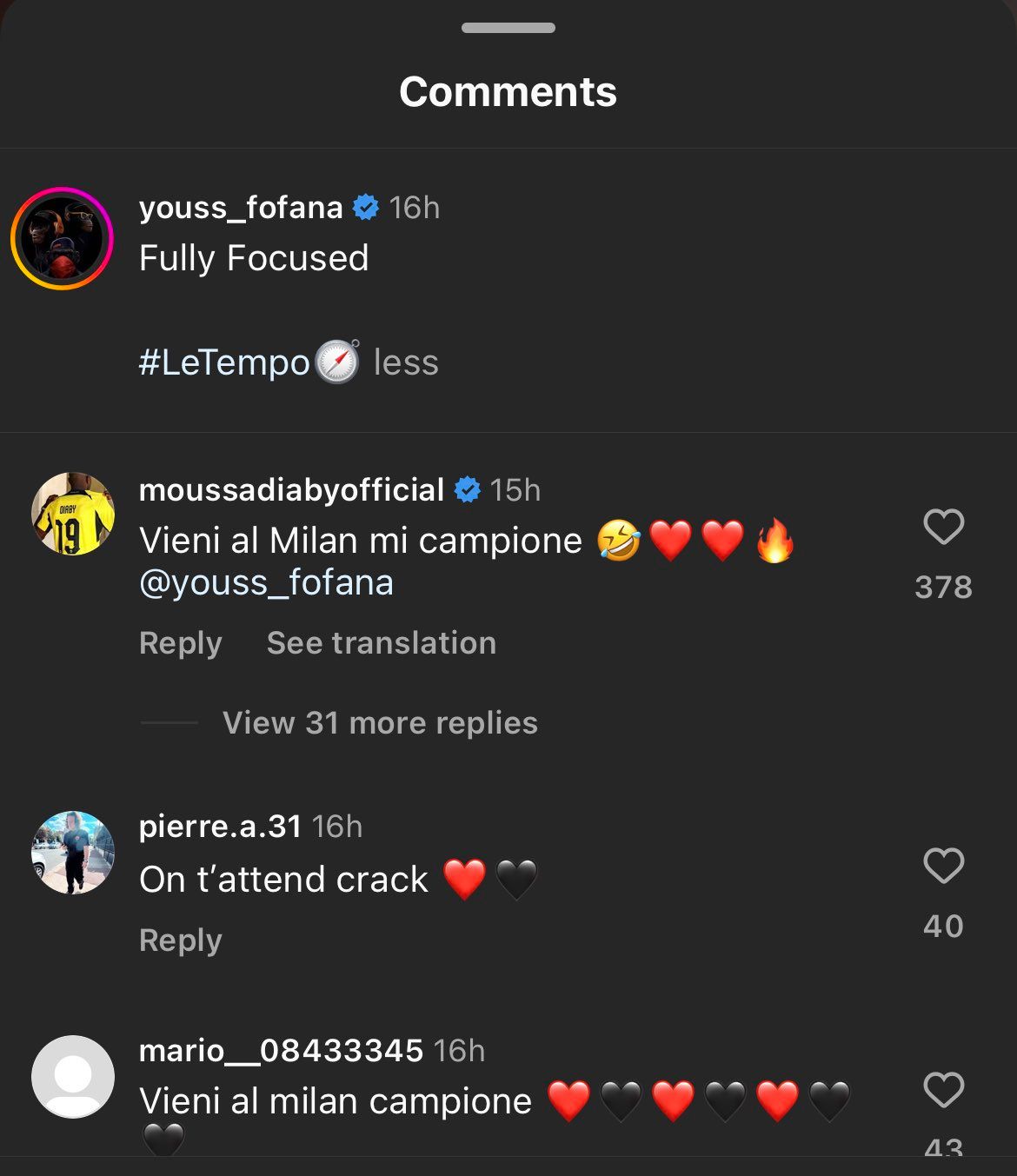Tap Reply under pierre.a.31's comment
Viewport: 1017px width, 1176px height.
coord(179,939)
